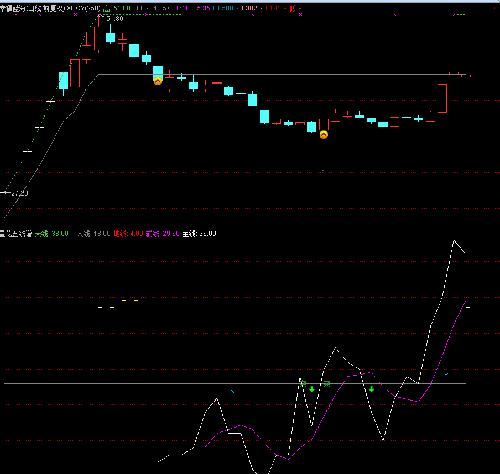The height and width of the screenshot is (474, 500).
Task: Select the gray horizontal line in the sub-chart
Action: 235,383
